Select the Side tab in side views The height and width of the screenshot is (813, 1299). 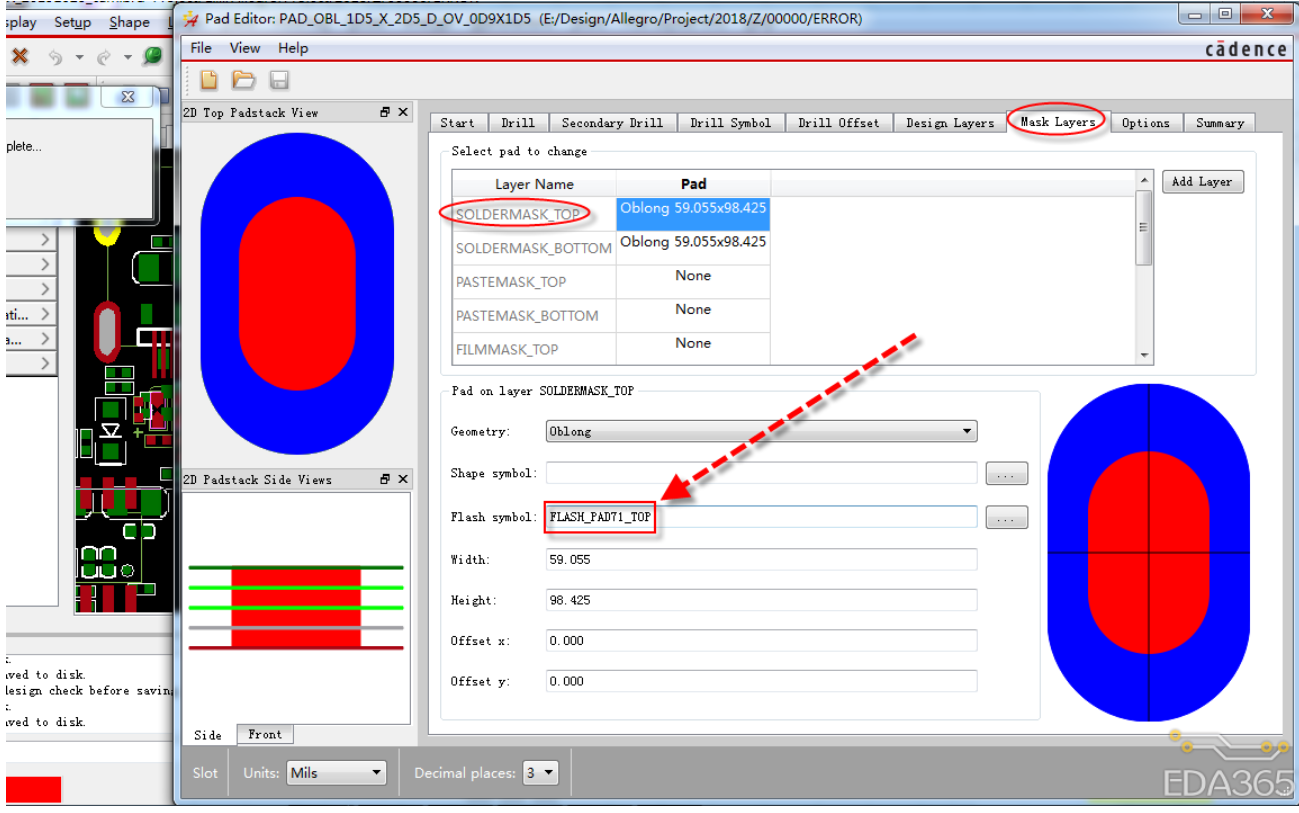(x=208, y=735)
